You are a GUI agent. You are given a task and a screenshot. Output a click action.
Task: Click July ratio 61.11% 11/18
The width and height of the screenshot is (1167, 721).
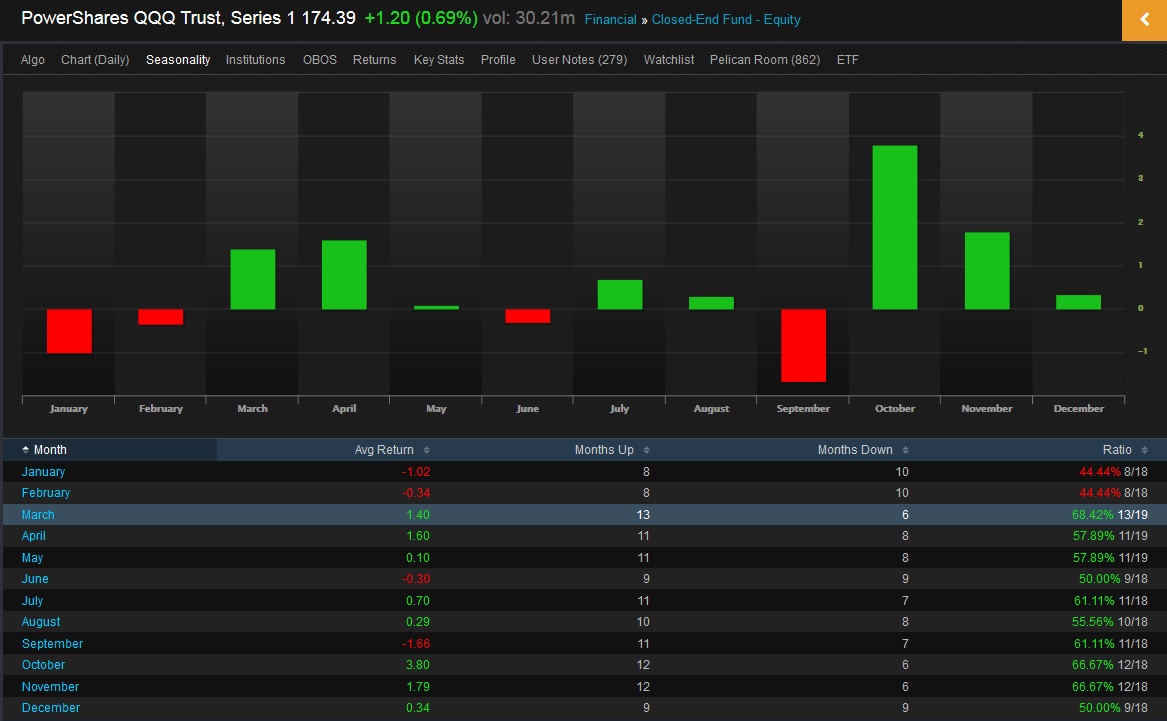coord(1110,600)
